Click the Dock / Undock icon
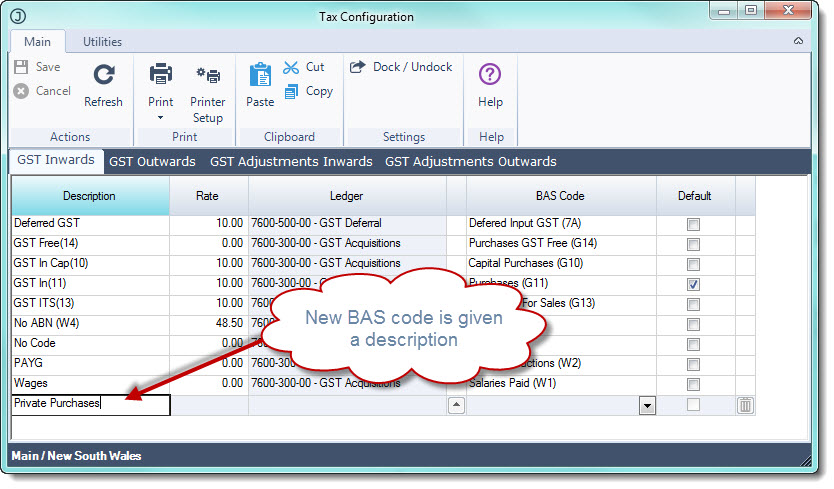This screenshot has width=834, height=489. click(358, 67)
